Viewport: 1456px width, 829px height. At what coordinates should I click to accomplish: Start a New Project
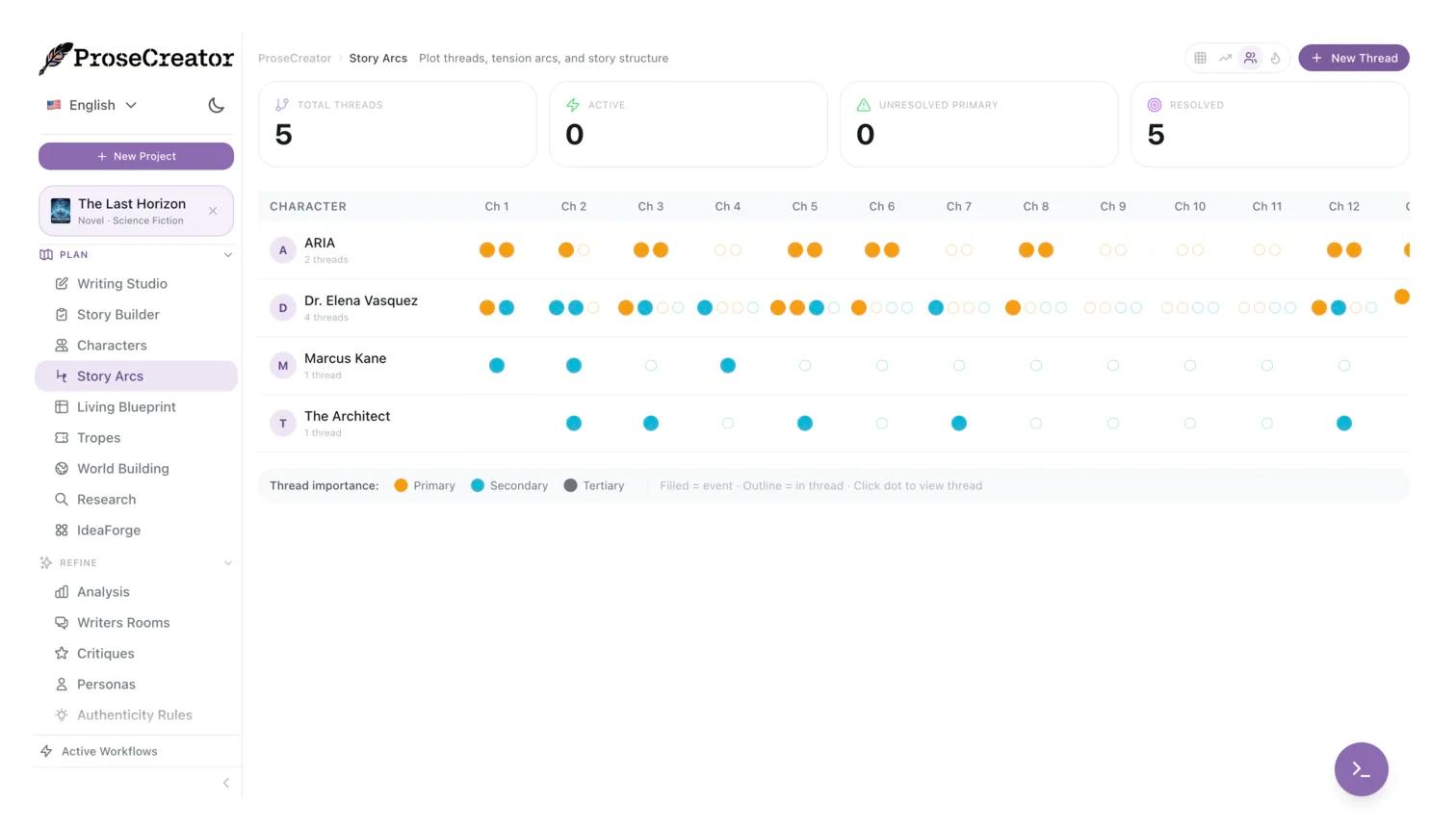tap(136, 156)
